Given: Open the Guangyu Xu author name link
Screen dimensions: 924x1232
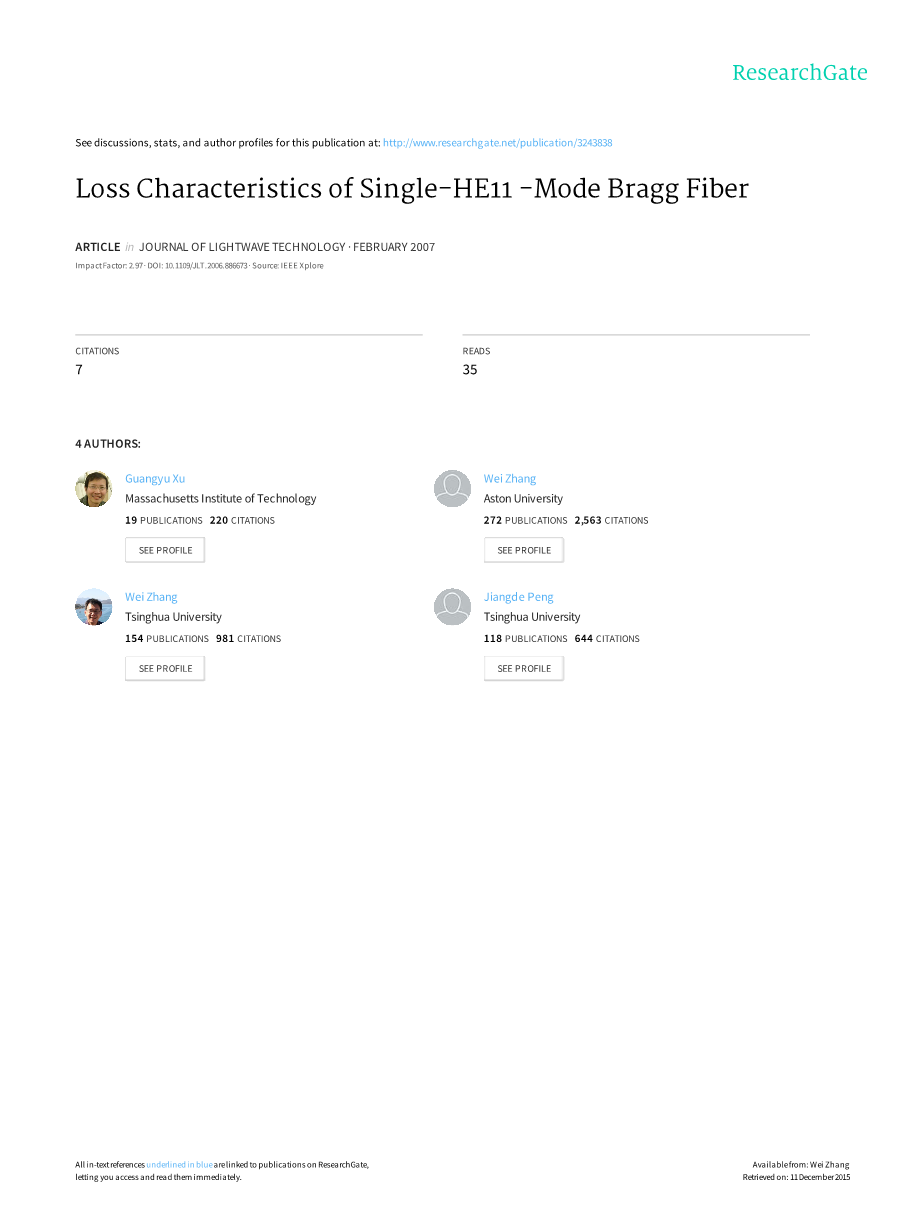Looking at the screenshot, I should tap(155, 479).
